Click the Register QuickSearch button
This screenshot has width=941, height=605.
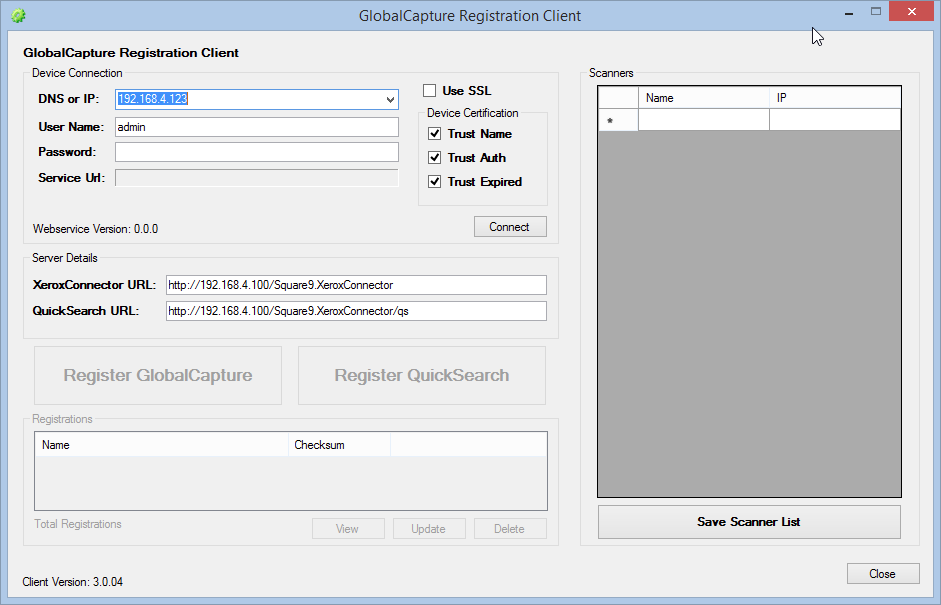(422, 375)
